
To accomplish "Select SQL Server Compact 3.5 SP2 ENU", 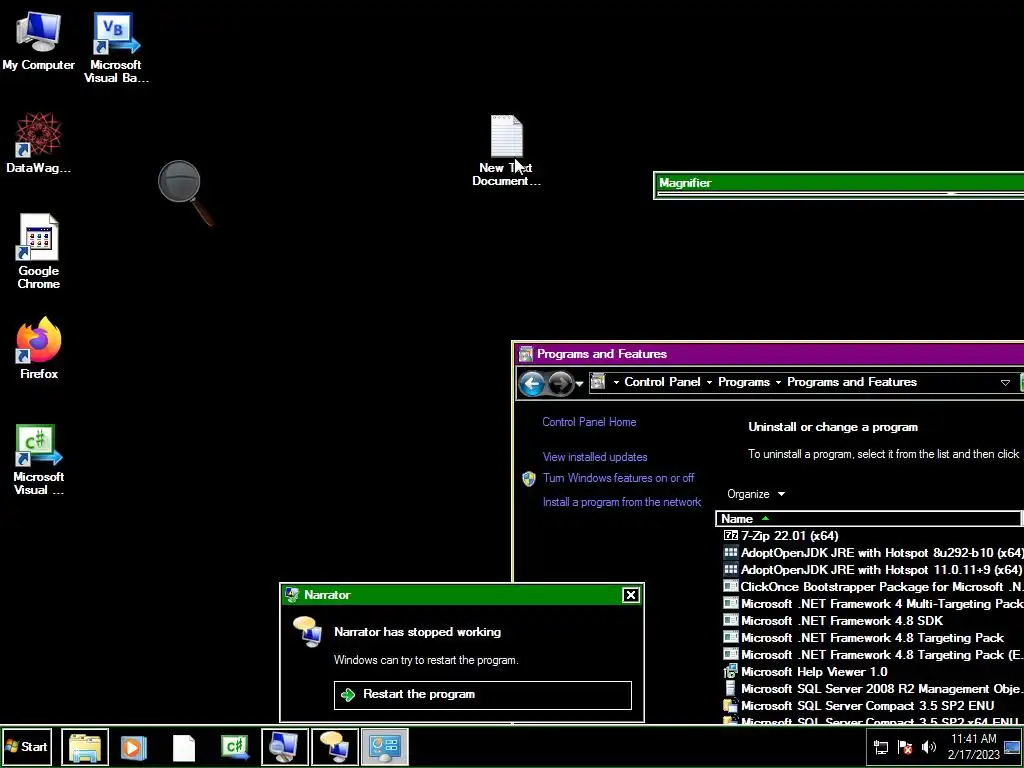I will pyautogui.click(x=873, y=705).
